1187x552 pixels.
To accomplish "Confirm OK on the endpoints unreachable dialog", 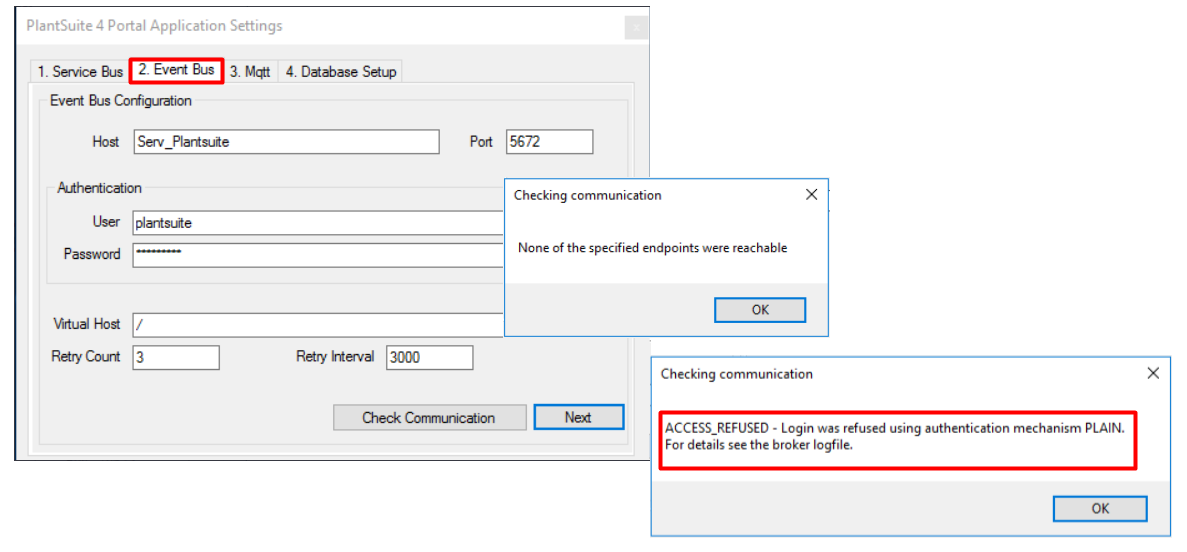I will pyautogui.click(x=760, y=310).
